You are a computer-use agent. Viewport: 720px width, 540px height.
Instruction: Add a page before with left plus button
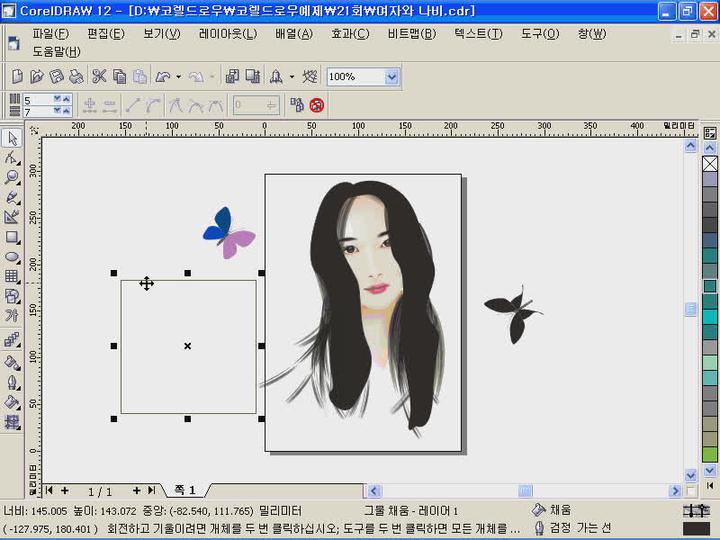point(65,490)
